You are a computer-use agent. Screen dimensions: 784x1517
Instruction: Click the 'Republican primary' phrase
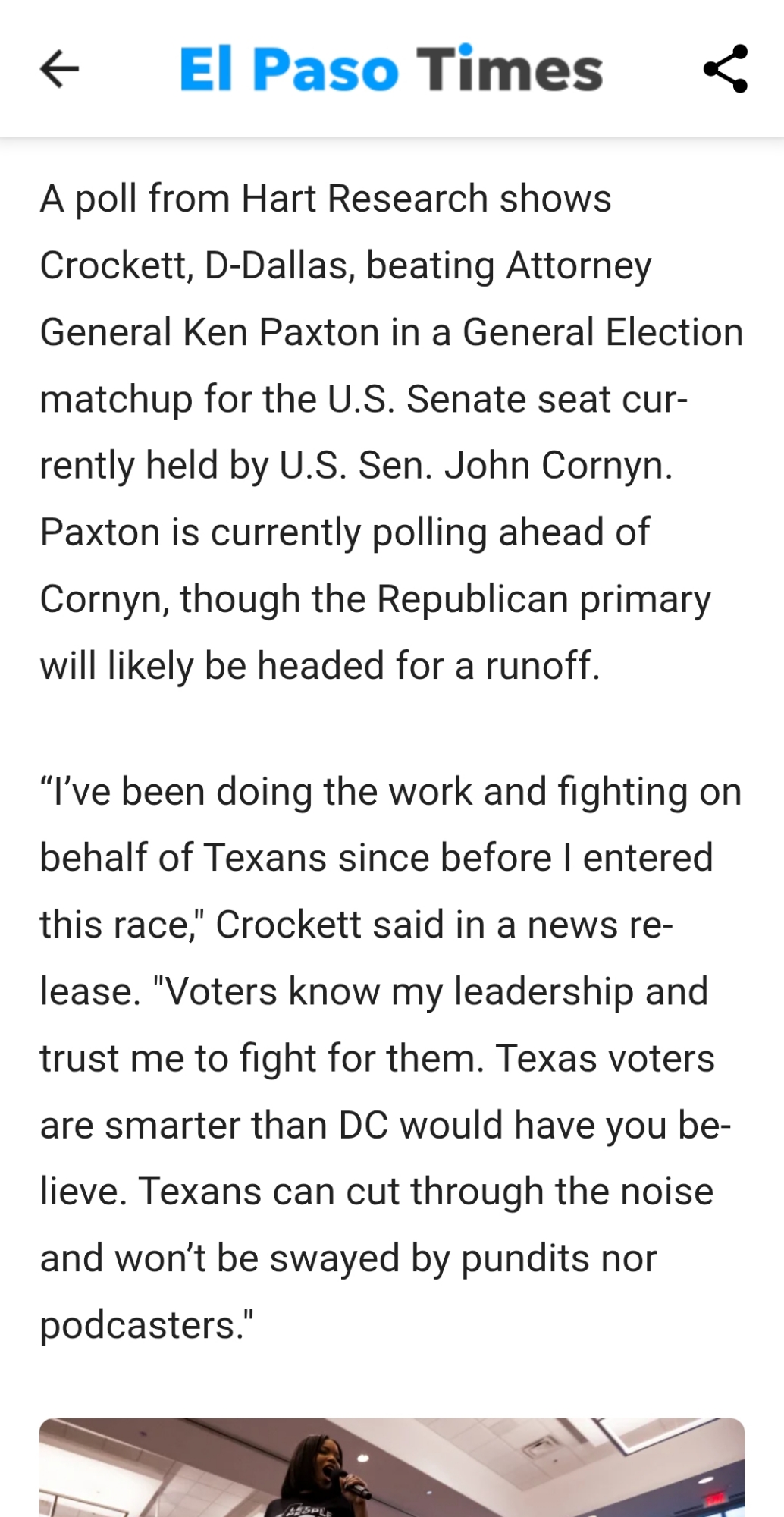(544, 599)
